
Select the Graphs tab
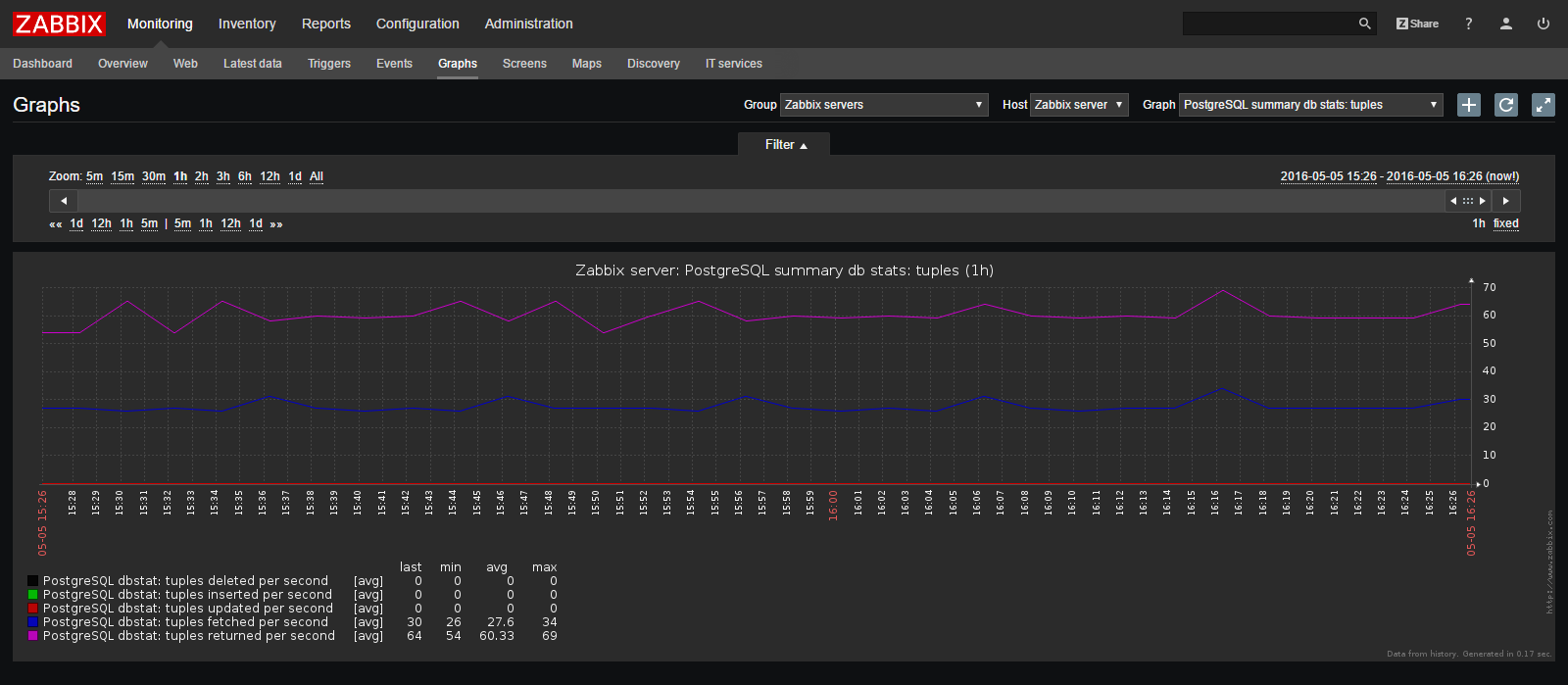point(458,64)
